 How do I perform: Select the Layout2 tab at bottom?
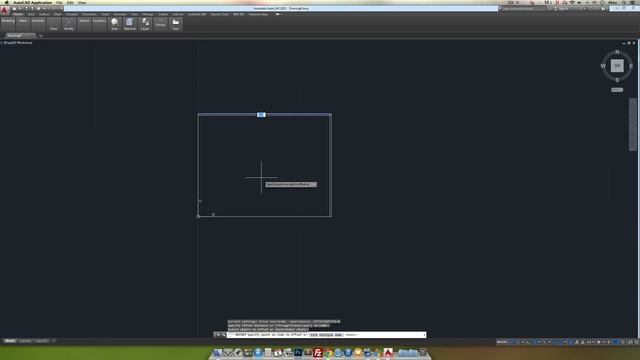click(x=41, y=341)
